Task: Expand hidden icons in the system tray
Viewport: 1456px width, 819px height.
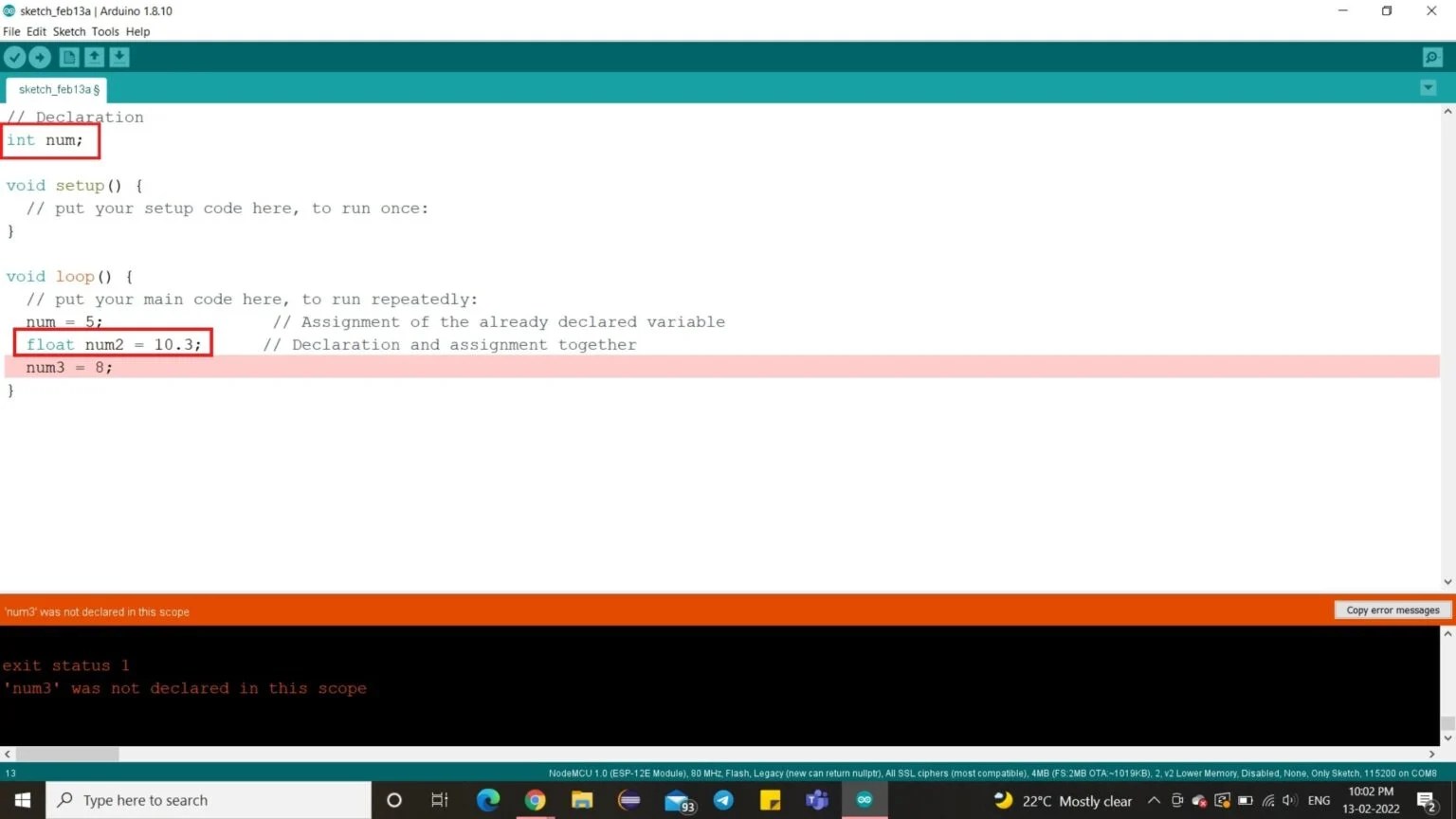Action: [x=1154, y=800]
